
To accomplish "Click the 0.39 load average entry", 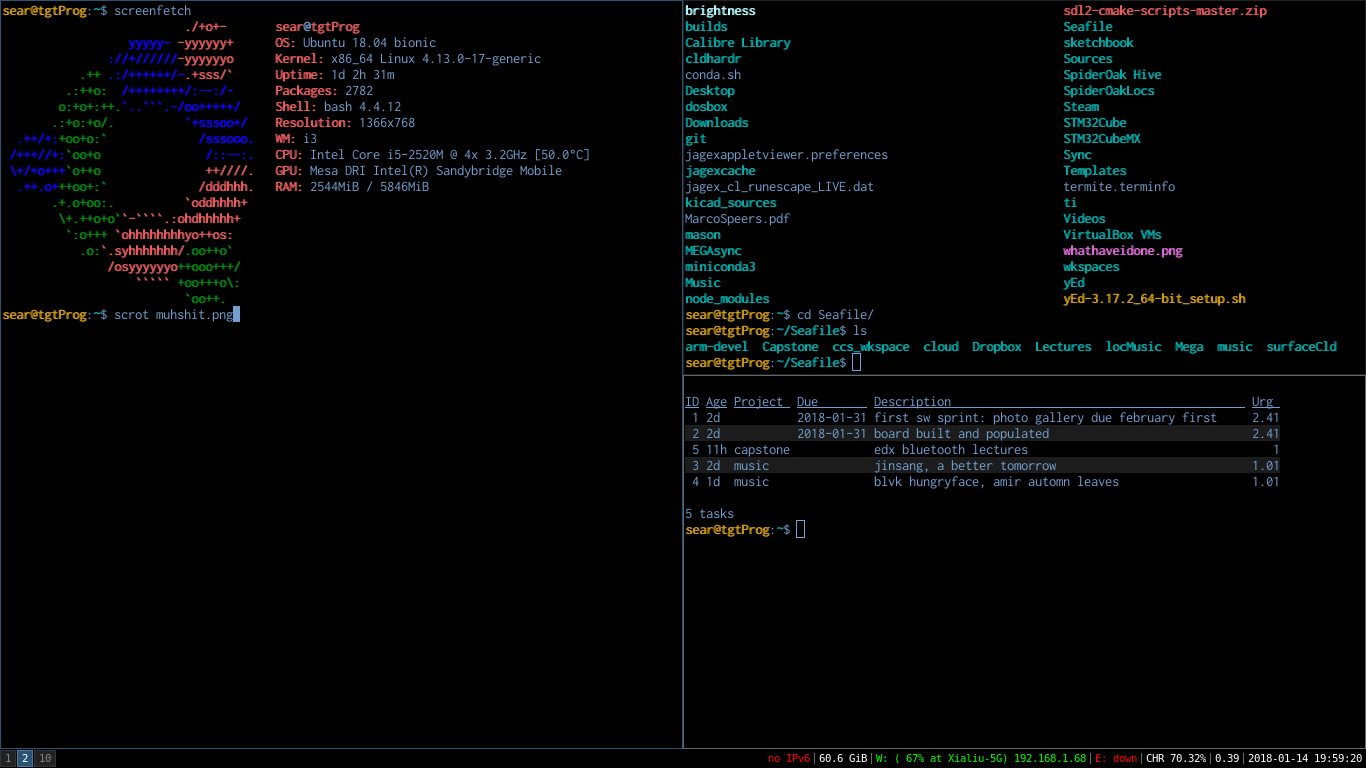I will [x=1227, y=758].
